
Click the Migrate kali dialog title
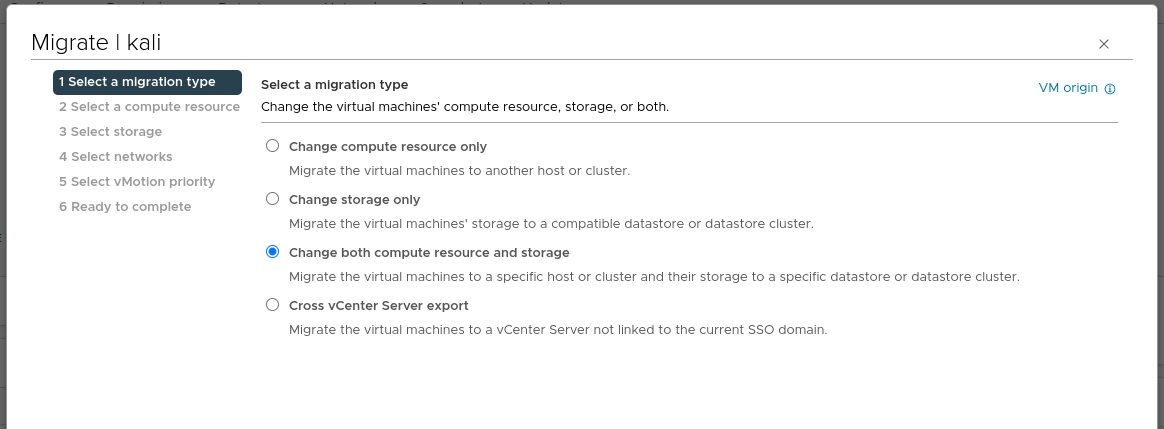click(96, 43)
